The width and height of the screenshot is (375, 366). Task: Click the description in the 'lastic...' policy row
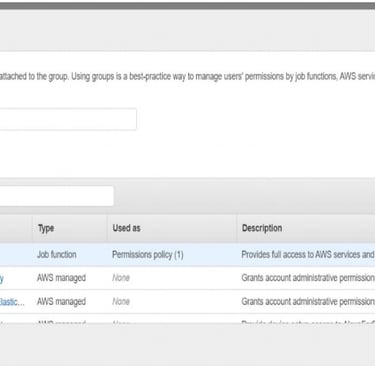coord(308,302)
